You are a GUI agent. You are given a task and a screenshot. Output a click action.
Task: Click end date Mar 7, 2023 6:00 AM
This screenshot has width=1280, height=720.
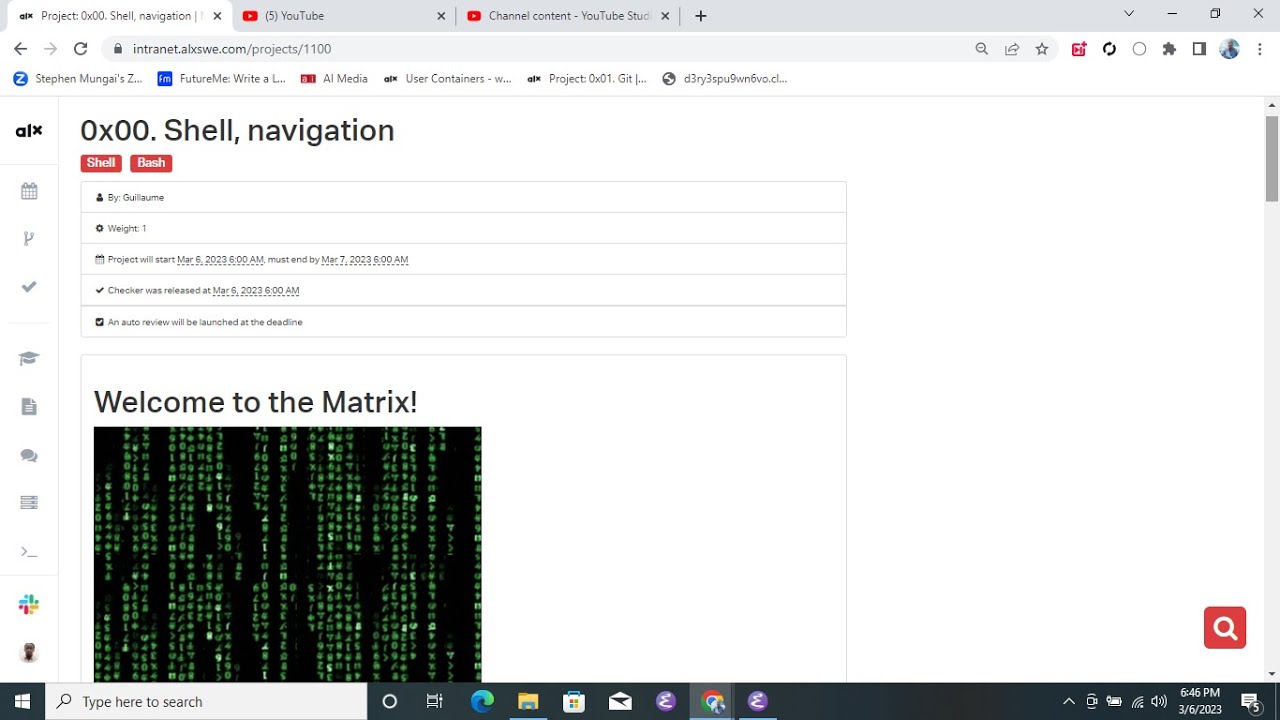click(x=365, y=260)
